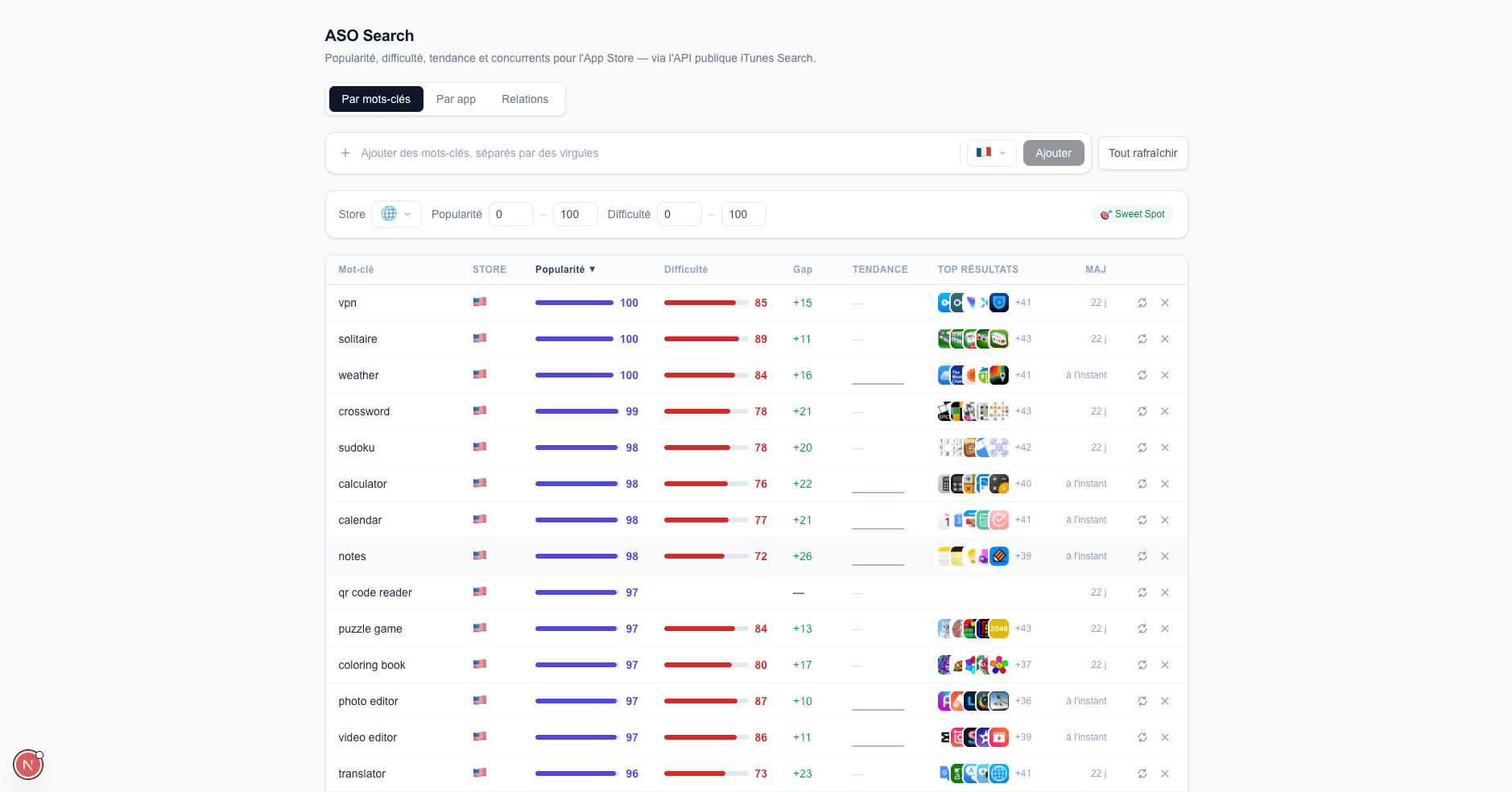This screenshot has height=792, width=1512.
Task: Delete the notes keyword row
Action: pyautogui.click(x=1164, y=556)
